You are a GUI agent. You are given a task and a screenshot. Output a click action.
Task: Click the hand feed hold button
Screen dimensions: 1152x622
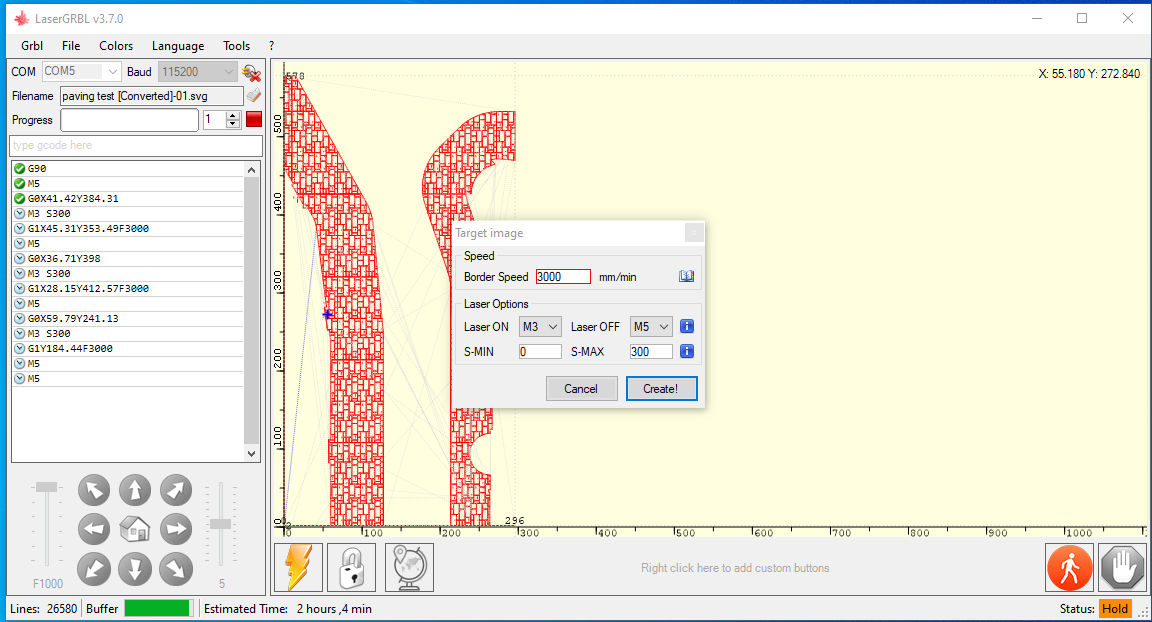[x=1123, y=568]
